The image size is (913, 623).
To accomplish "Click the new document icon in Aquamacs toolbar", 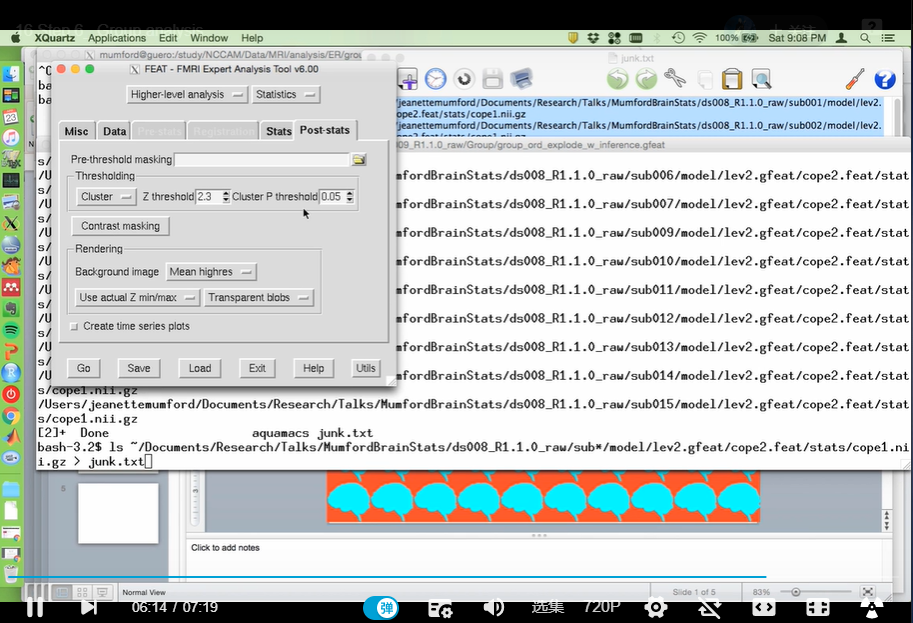I will (x=407, y=79).
